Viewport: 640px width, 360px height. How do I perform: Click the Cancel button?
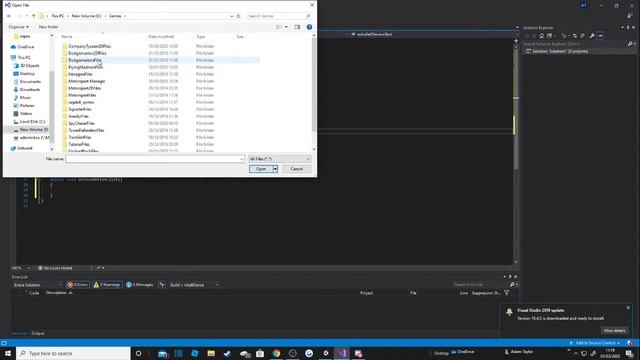(x=297, y=169)
